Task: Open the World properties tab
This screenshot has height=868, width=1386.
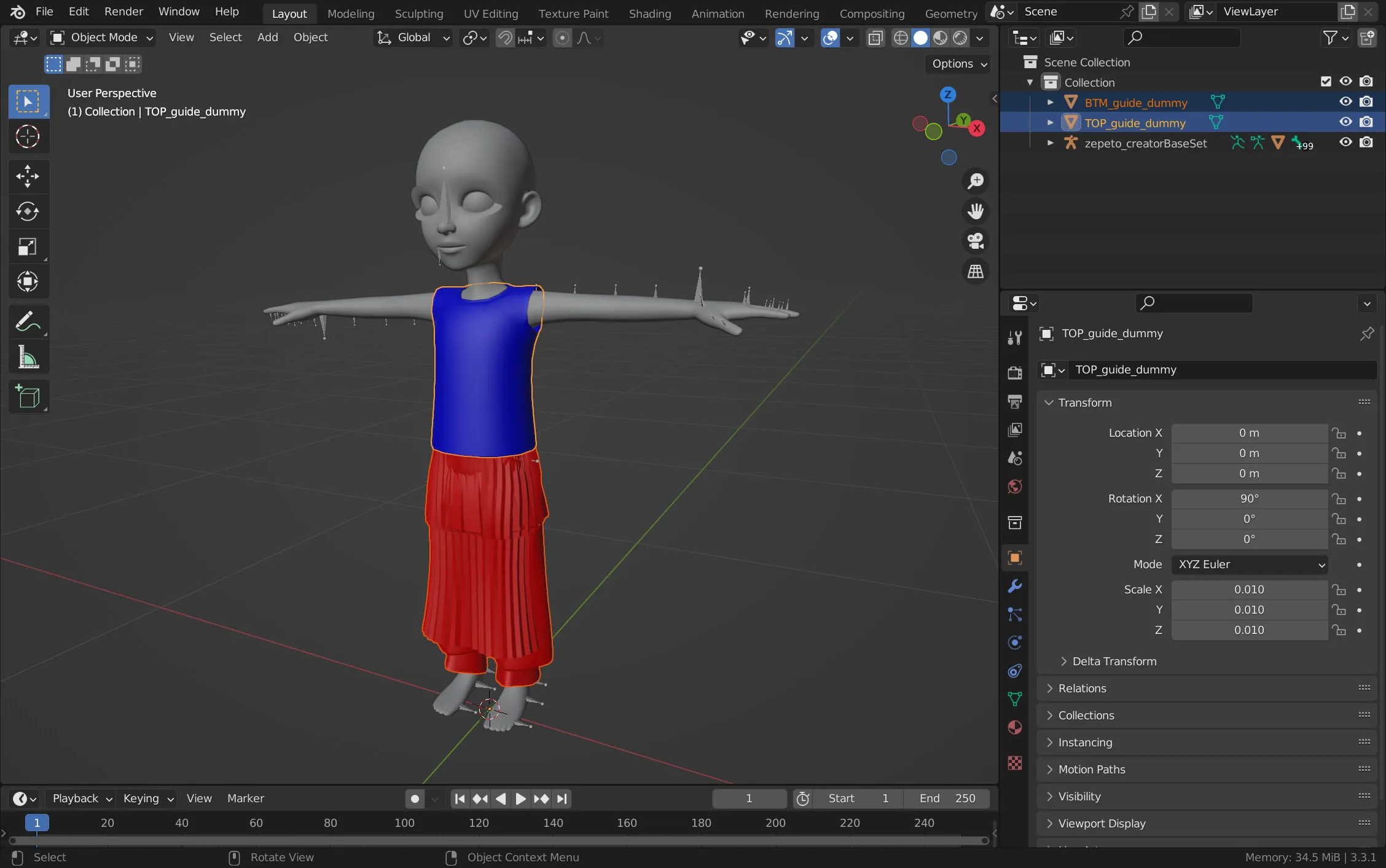Action: pyautogui.click(x=1015, y=487)
